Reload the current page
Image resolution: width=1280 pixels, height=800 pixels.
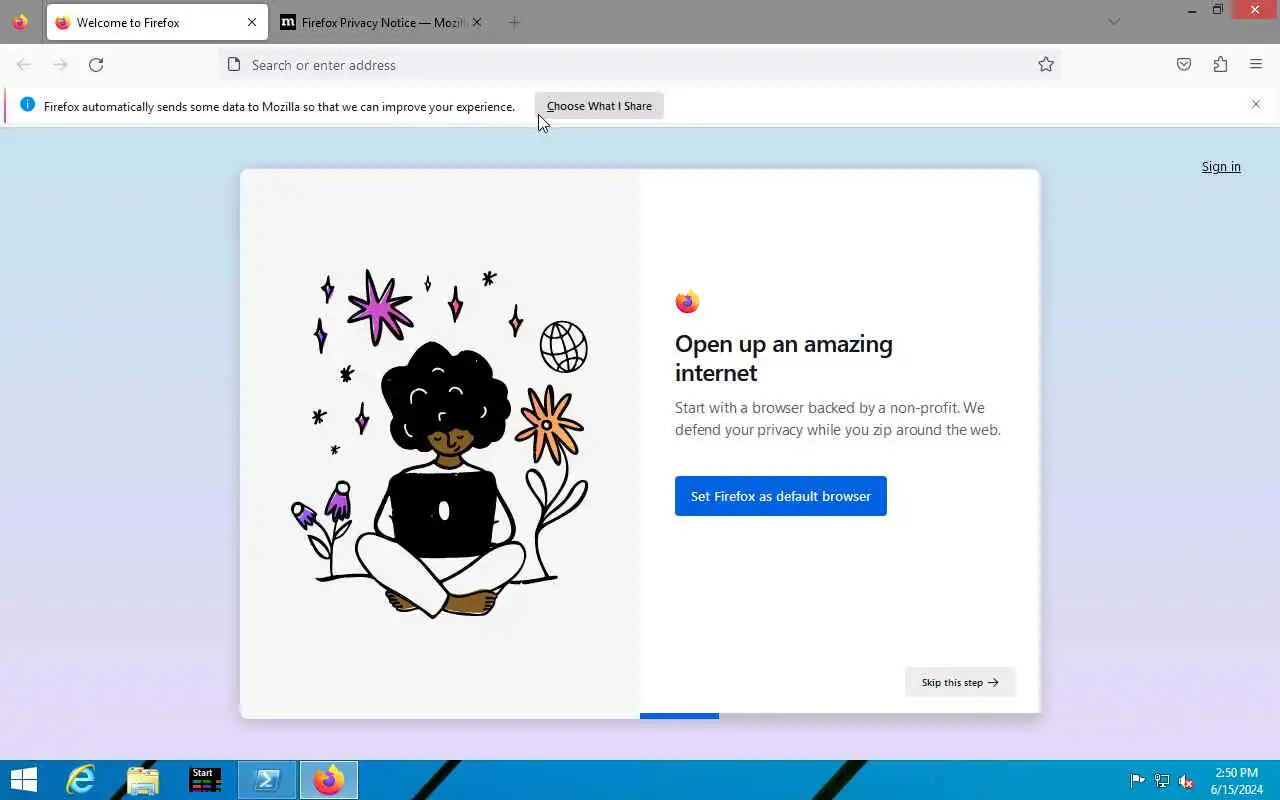pyautogui.click(x=96, y=65)
